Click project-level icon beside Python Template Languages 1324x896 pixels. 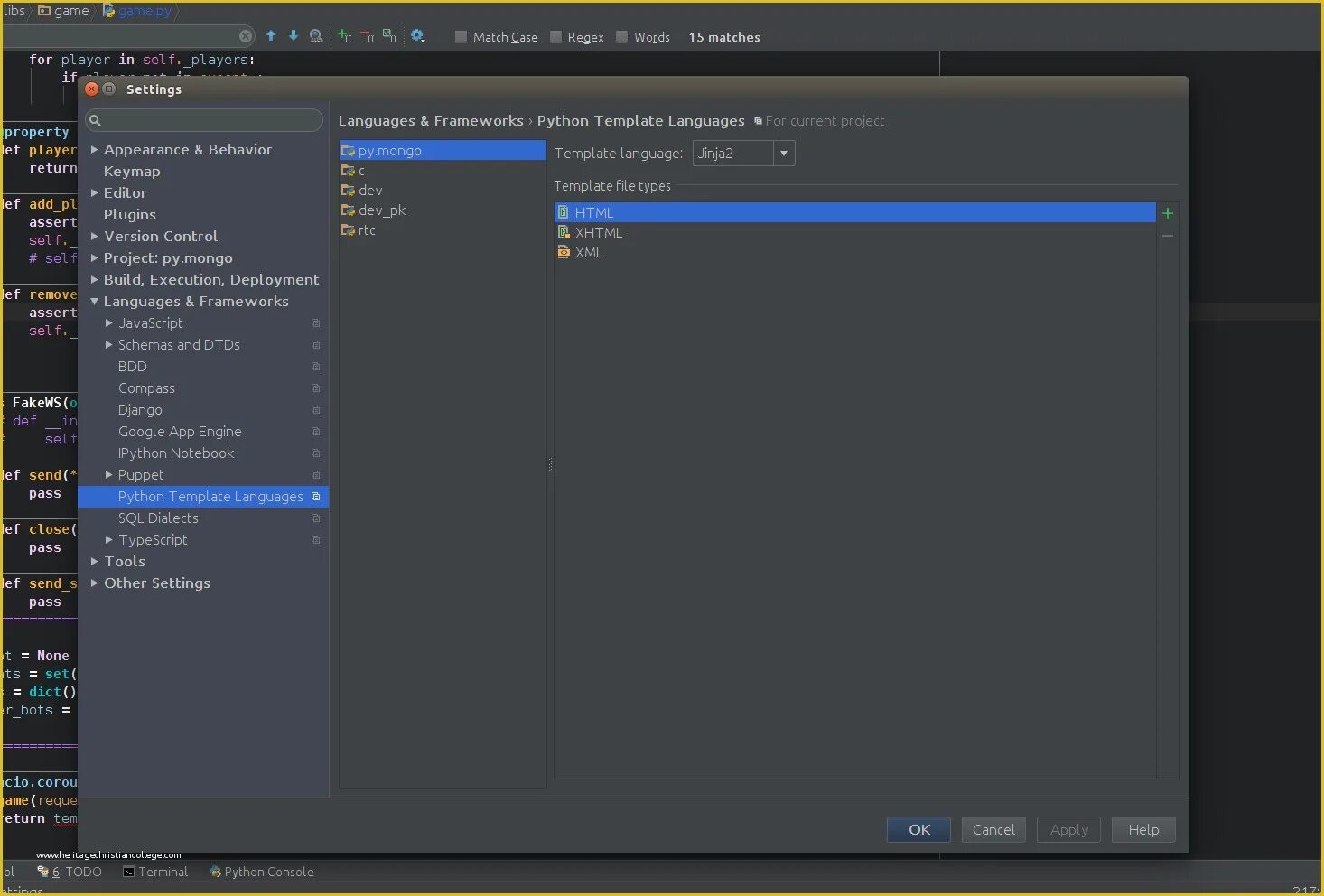[315, 497]
